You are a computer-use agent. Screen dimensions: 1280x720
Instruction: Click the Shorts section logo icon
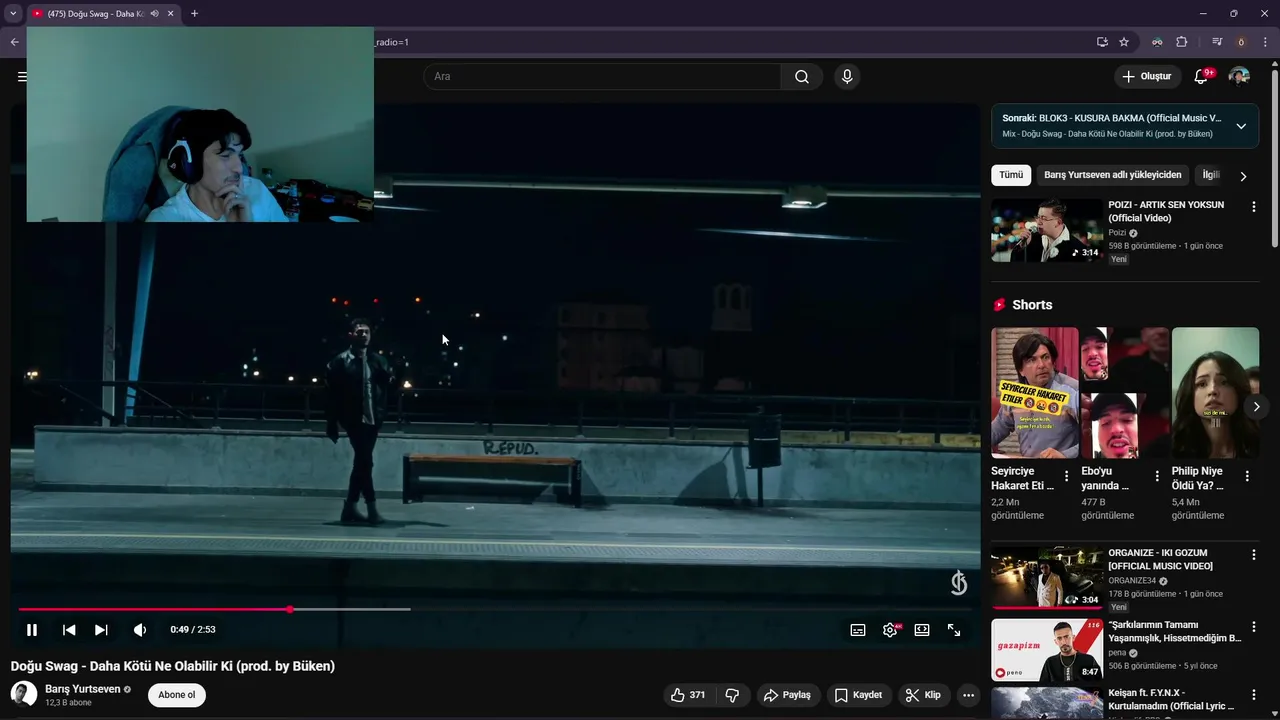click(999, 305)
